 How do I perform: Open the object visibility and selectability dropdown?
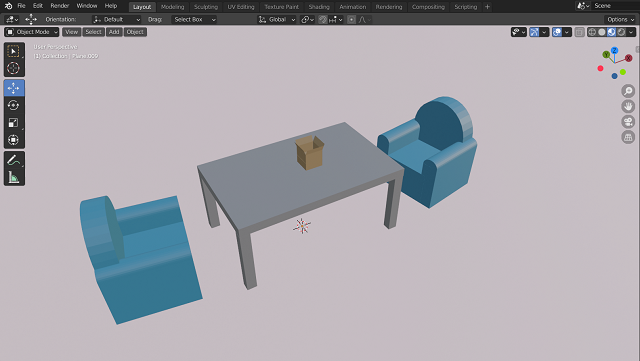point(519,32)
